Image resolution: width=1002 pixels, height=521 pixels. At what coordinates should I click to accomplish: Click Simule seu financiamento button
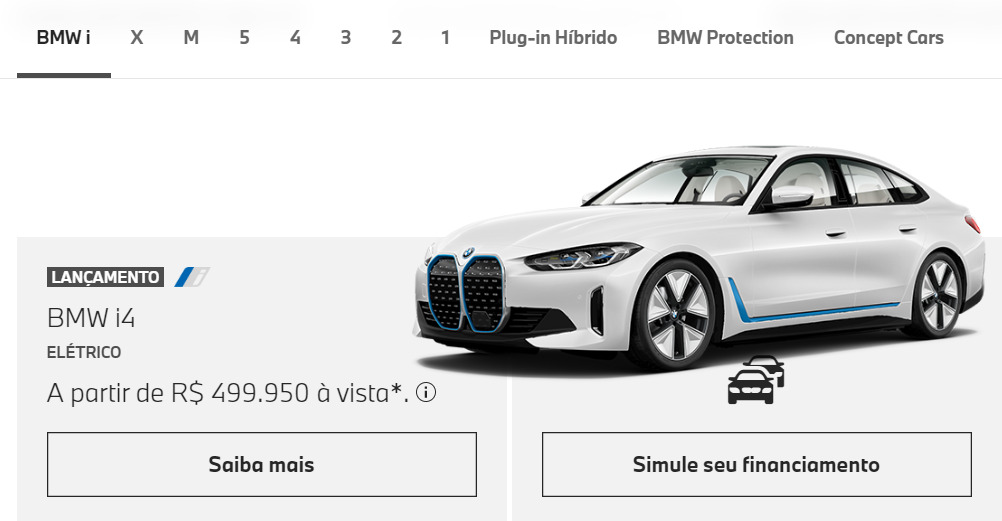point(757,465)
